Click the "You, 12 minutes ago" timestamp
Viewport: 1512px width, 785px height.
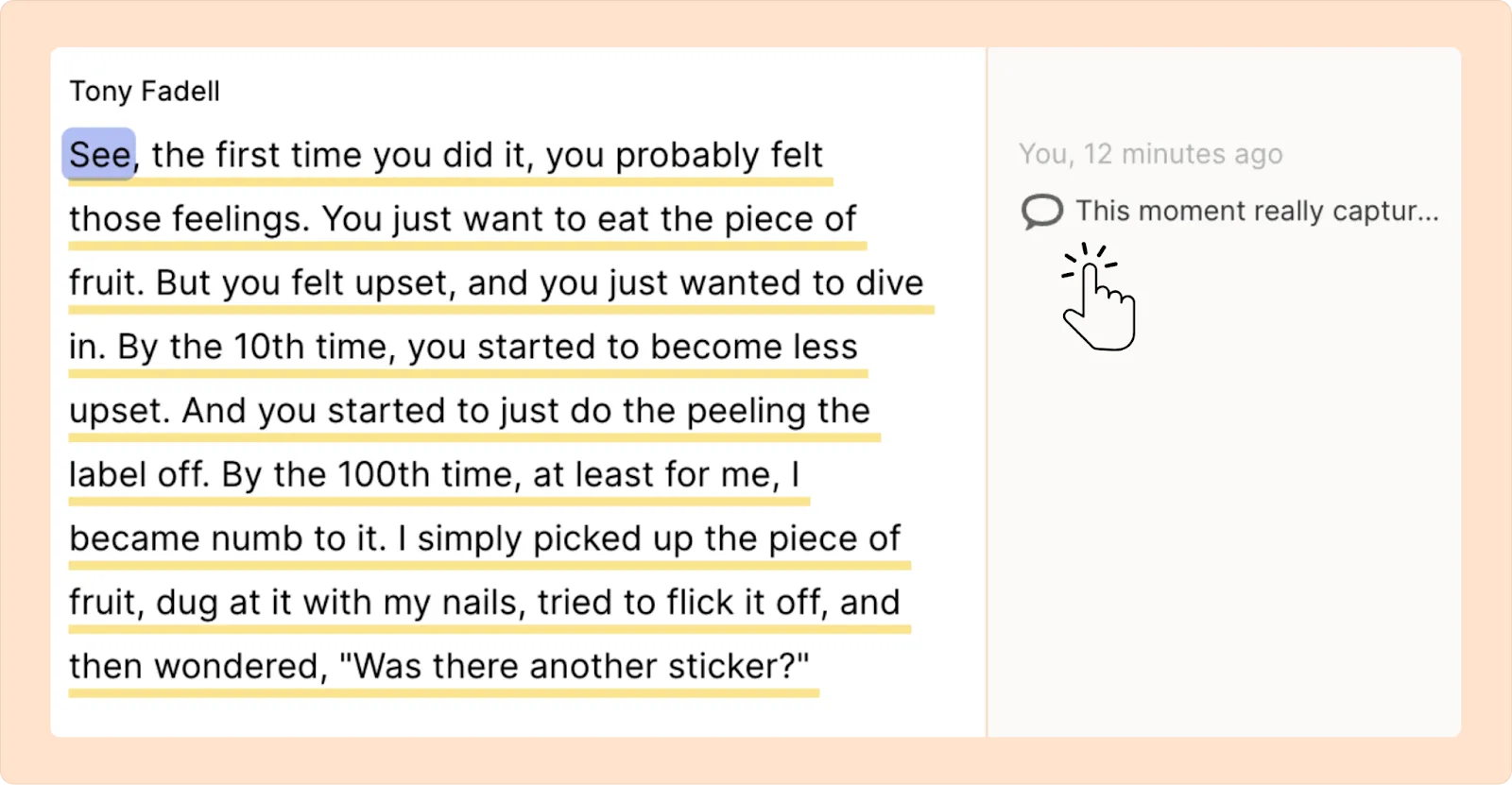pyautogui.click(x=1151, y=154)
